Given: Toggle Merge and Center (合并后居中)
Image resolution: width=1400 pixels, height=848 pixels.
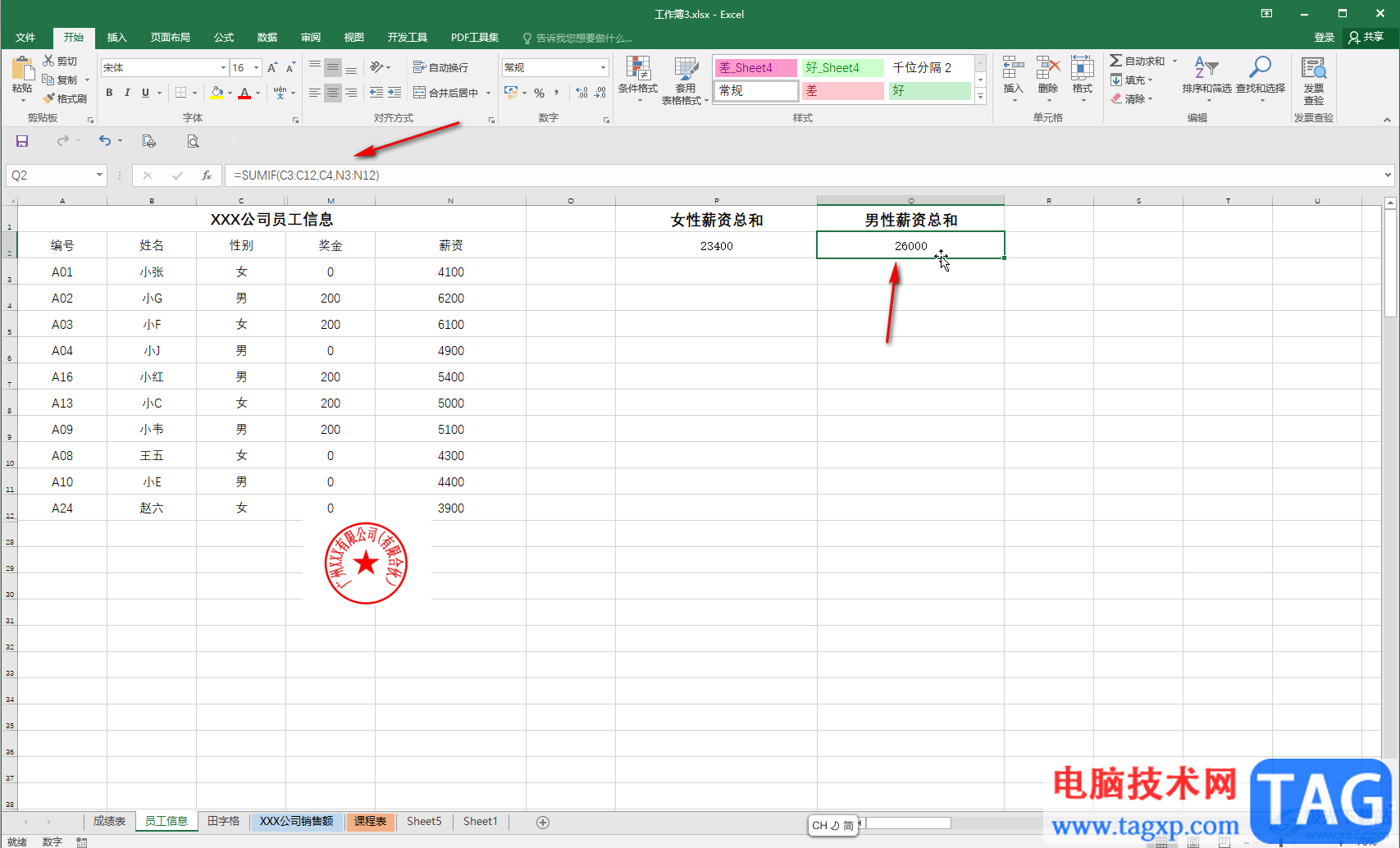Looking at the screenshot, I should (446, 93).
